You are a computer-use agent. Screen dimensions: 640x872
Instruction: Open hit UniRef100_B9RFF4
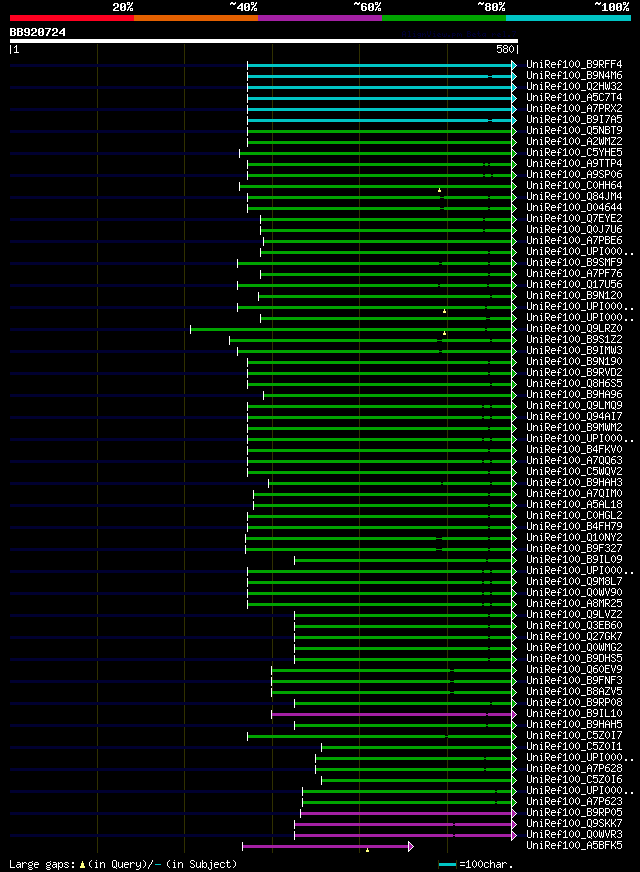(574, 65)
